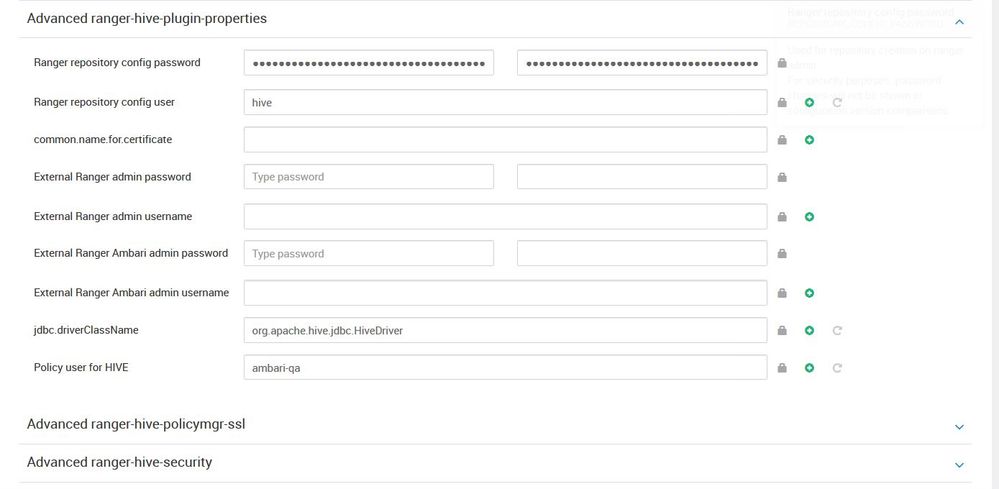Click green plus beside Policy user for HIVE

(x=809, y=368)
